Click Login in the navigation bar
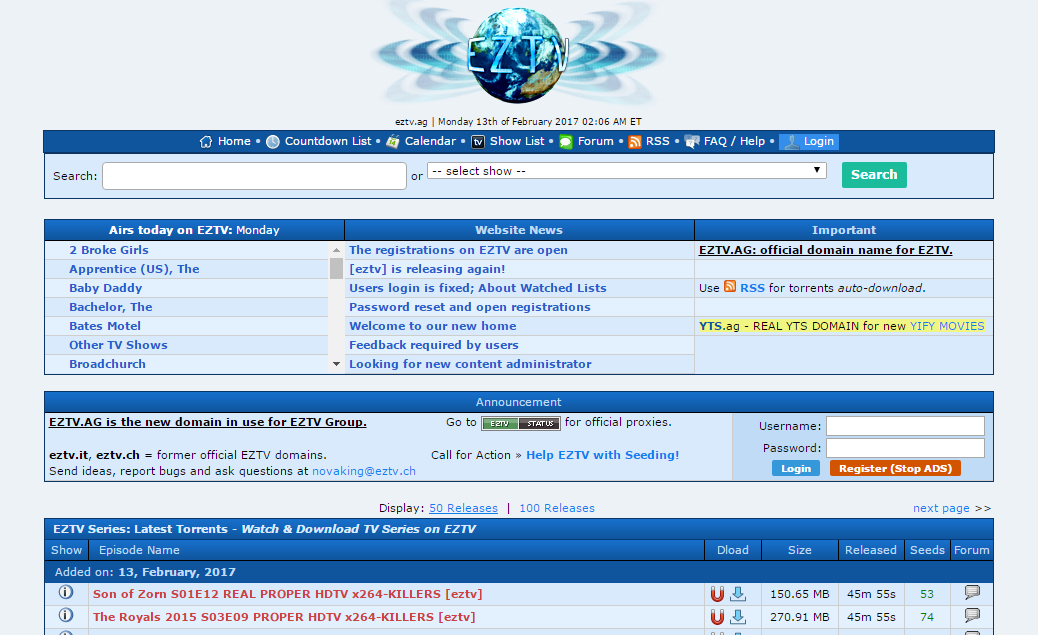This screenshot has width=1038, height=635. (x=809, y=142)
